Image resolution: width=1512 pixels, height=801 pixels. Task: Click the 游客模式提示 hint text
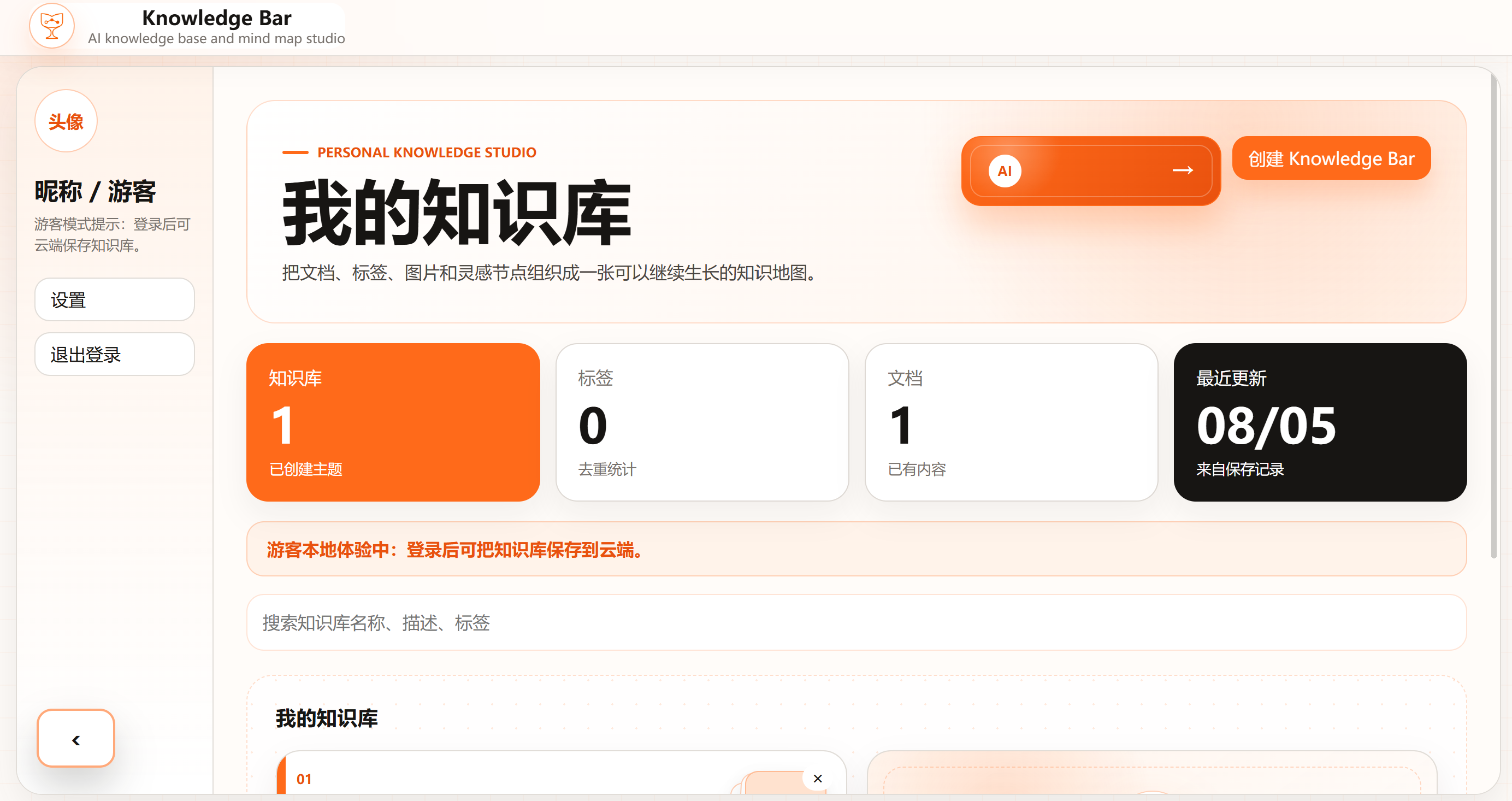coord(112,235)
